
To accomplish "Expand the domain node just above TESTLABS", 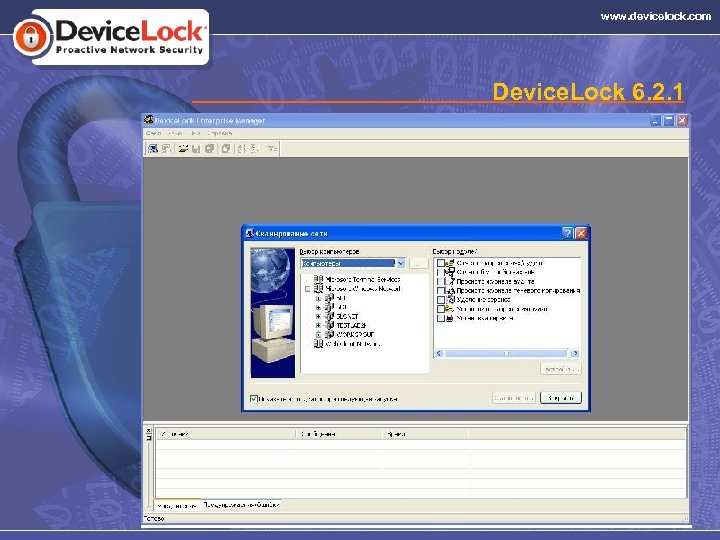I will 318,316.
